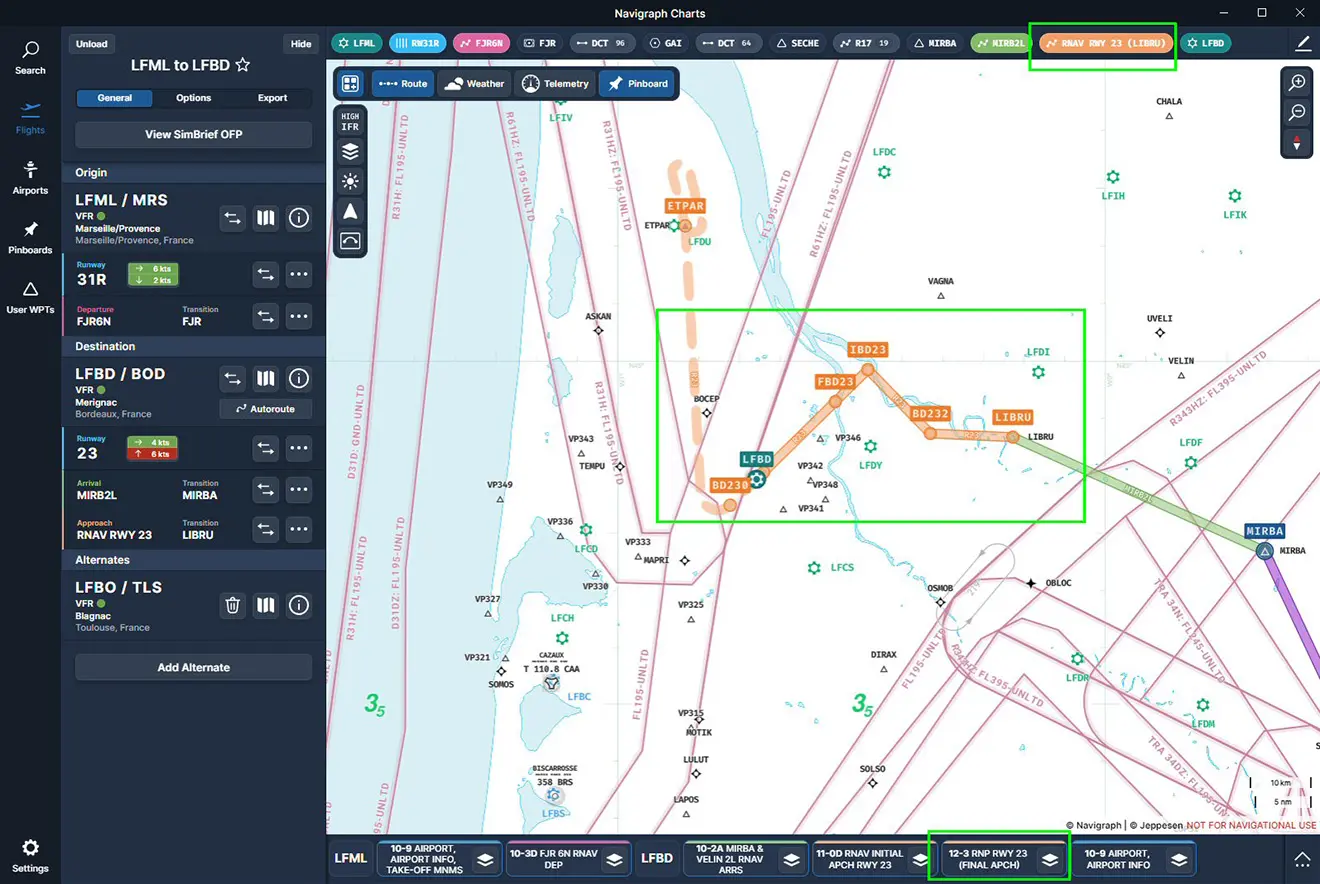Change the RNAV RWY 23 approach
The image size is (1320, 884).
point(265,529)
